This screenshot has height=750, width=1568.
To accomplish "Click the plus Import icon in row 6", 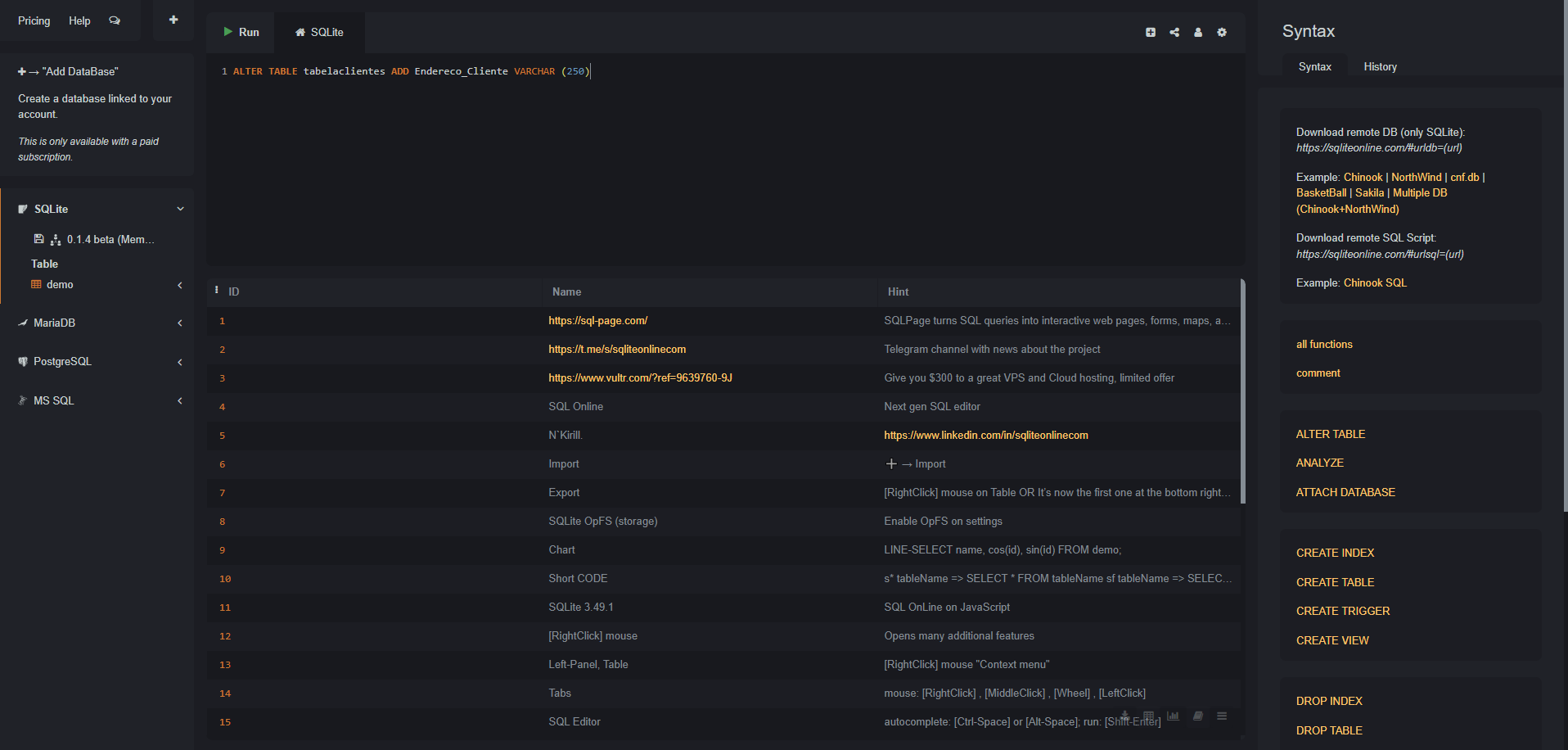I will pos(892,463).
